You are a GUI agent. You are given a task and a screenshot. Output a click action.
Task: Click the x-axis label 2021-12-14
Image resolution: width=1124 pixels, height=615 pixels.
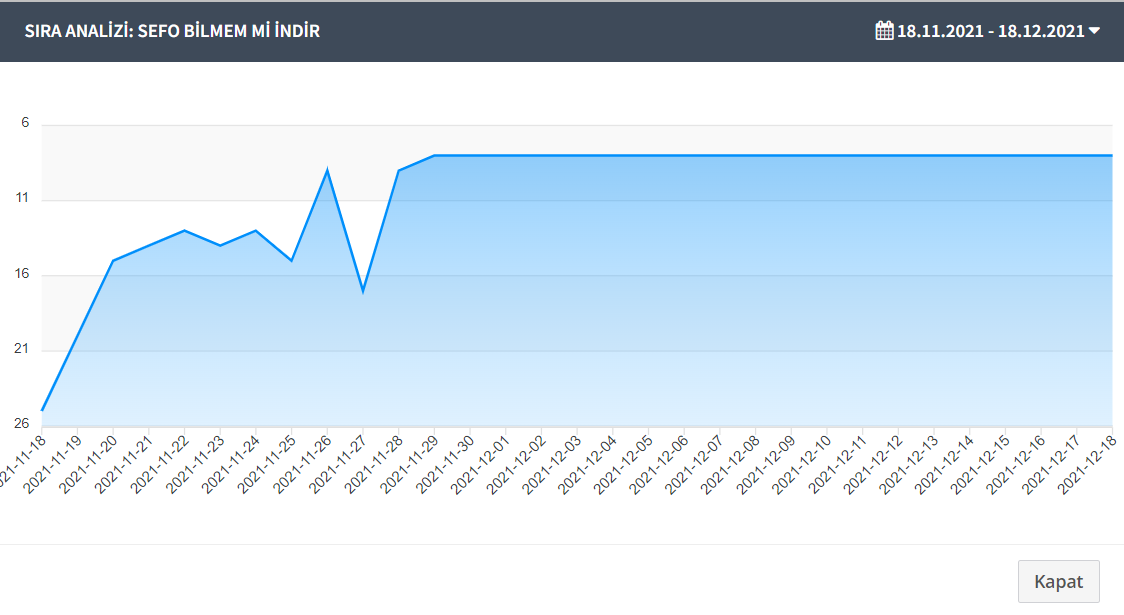tap(943, 464)
